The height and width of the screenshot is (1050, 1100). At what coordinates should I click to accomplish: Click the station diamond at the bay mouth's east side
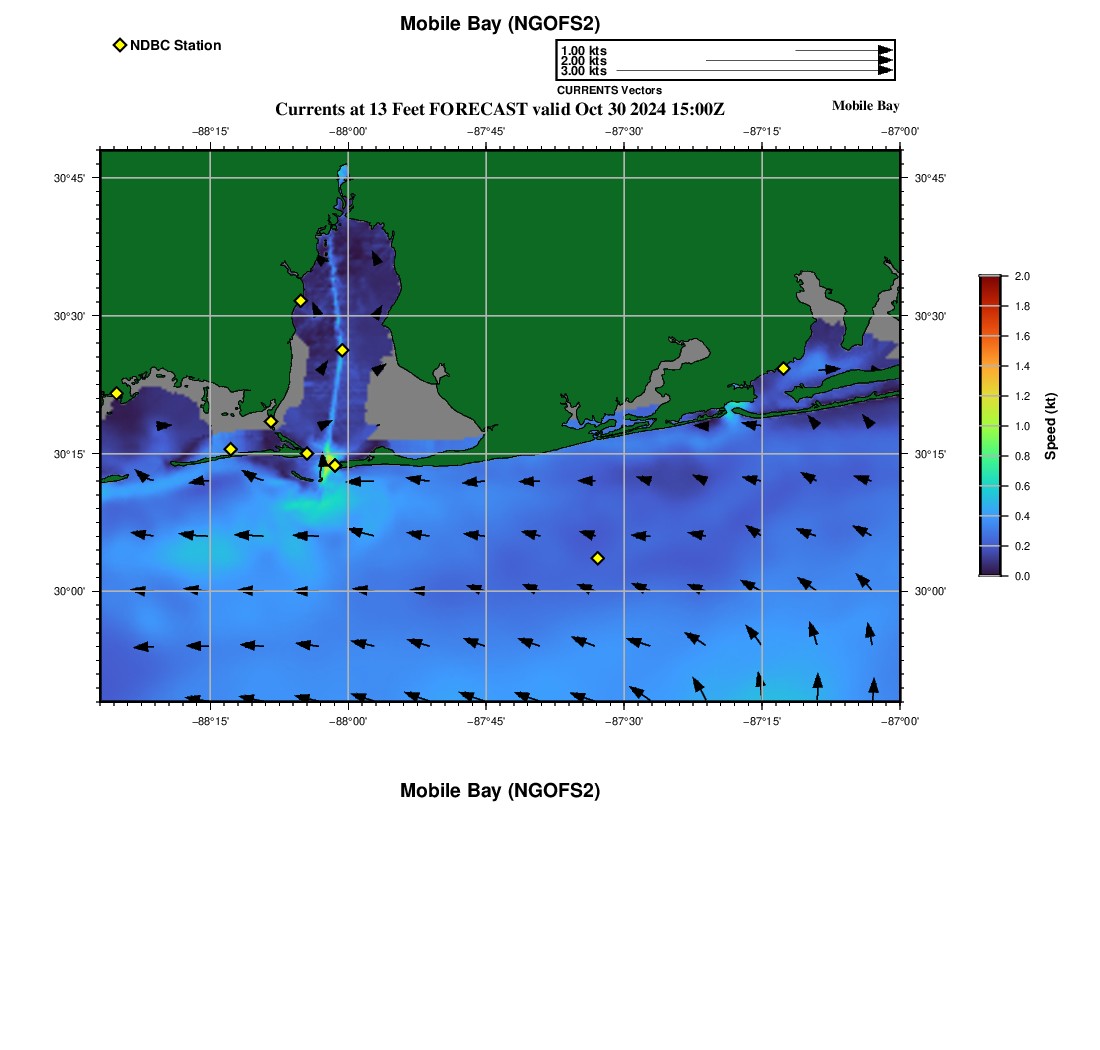click(x=334, y=465)
